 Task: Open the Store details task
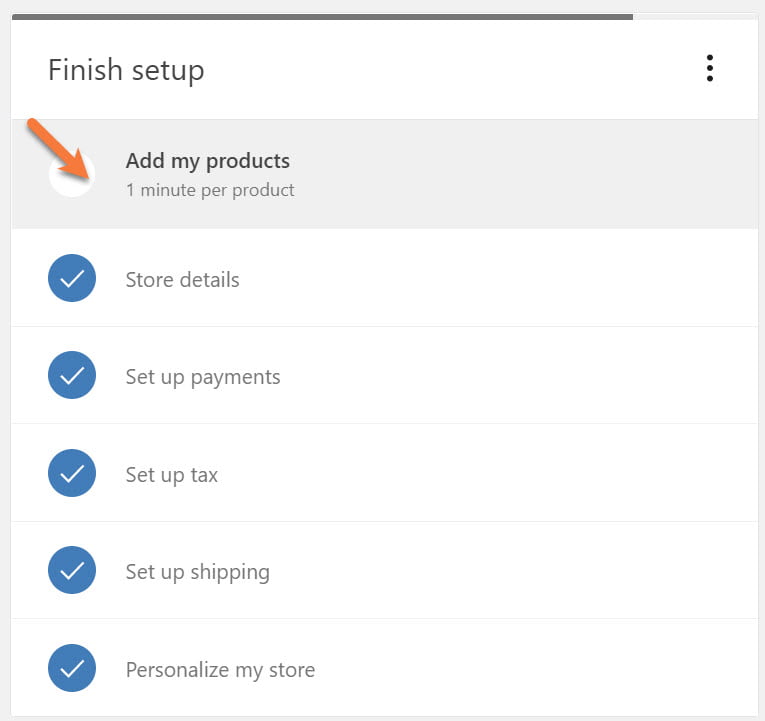click(182, 280)
